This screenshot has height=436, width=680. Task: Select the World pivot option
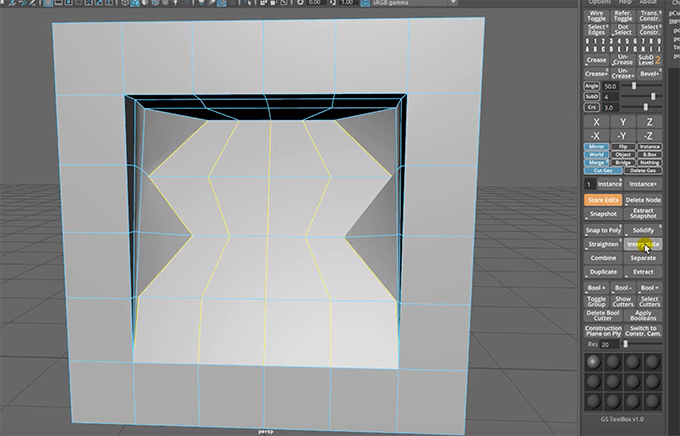click(596, 154)
